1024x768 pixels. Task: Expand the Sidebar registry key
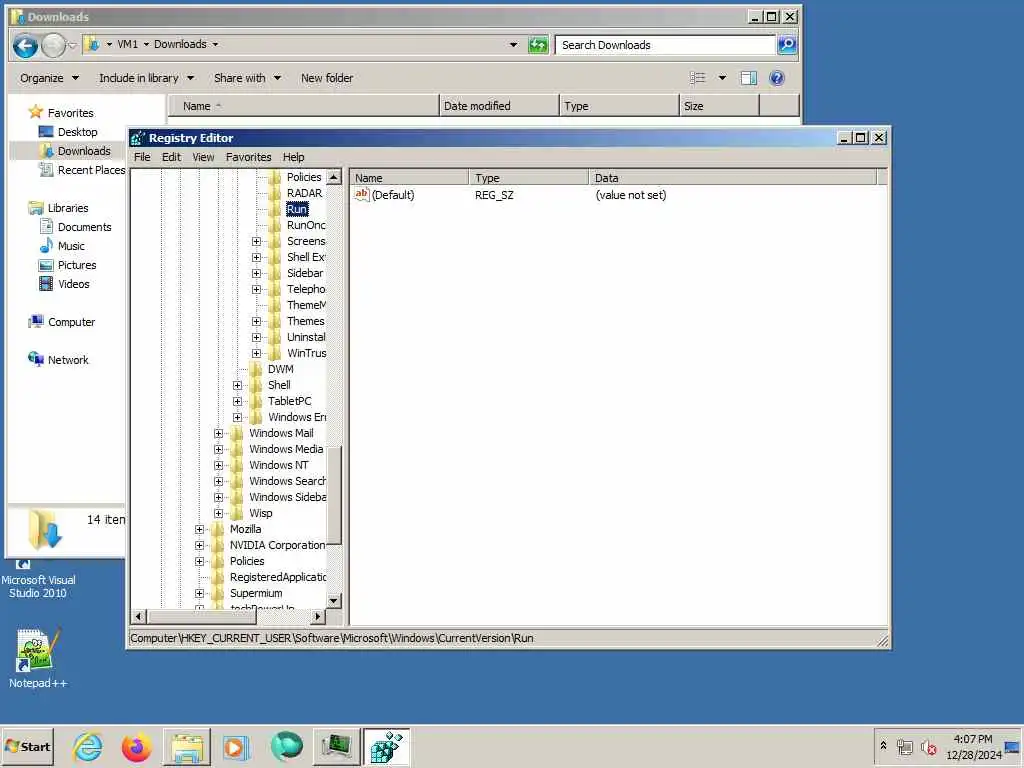click(x=256, y=274)
